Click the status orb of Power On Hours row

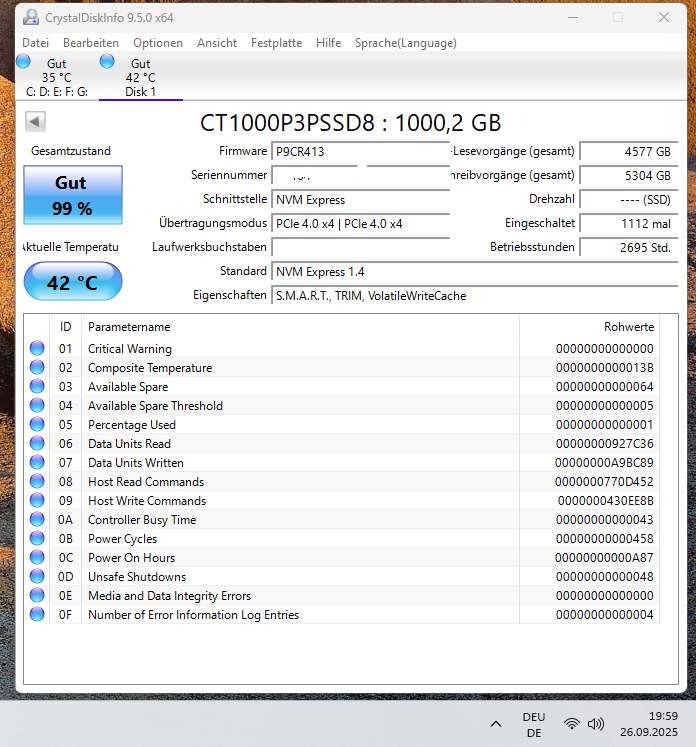coord(37,557)
